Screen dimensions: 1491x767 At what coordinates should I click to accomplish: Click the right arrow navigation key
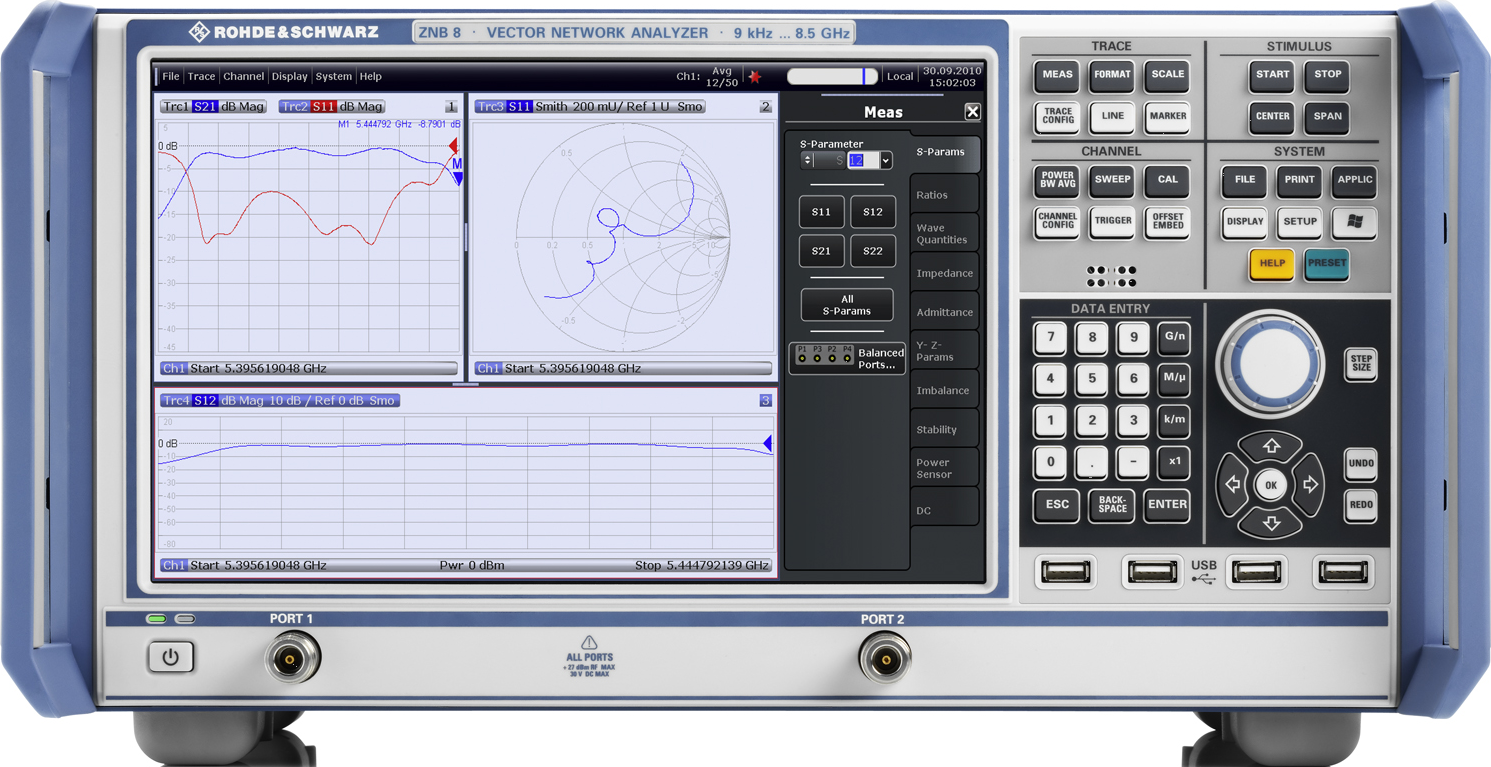1310,485
